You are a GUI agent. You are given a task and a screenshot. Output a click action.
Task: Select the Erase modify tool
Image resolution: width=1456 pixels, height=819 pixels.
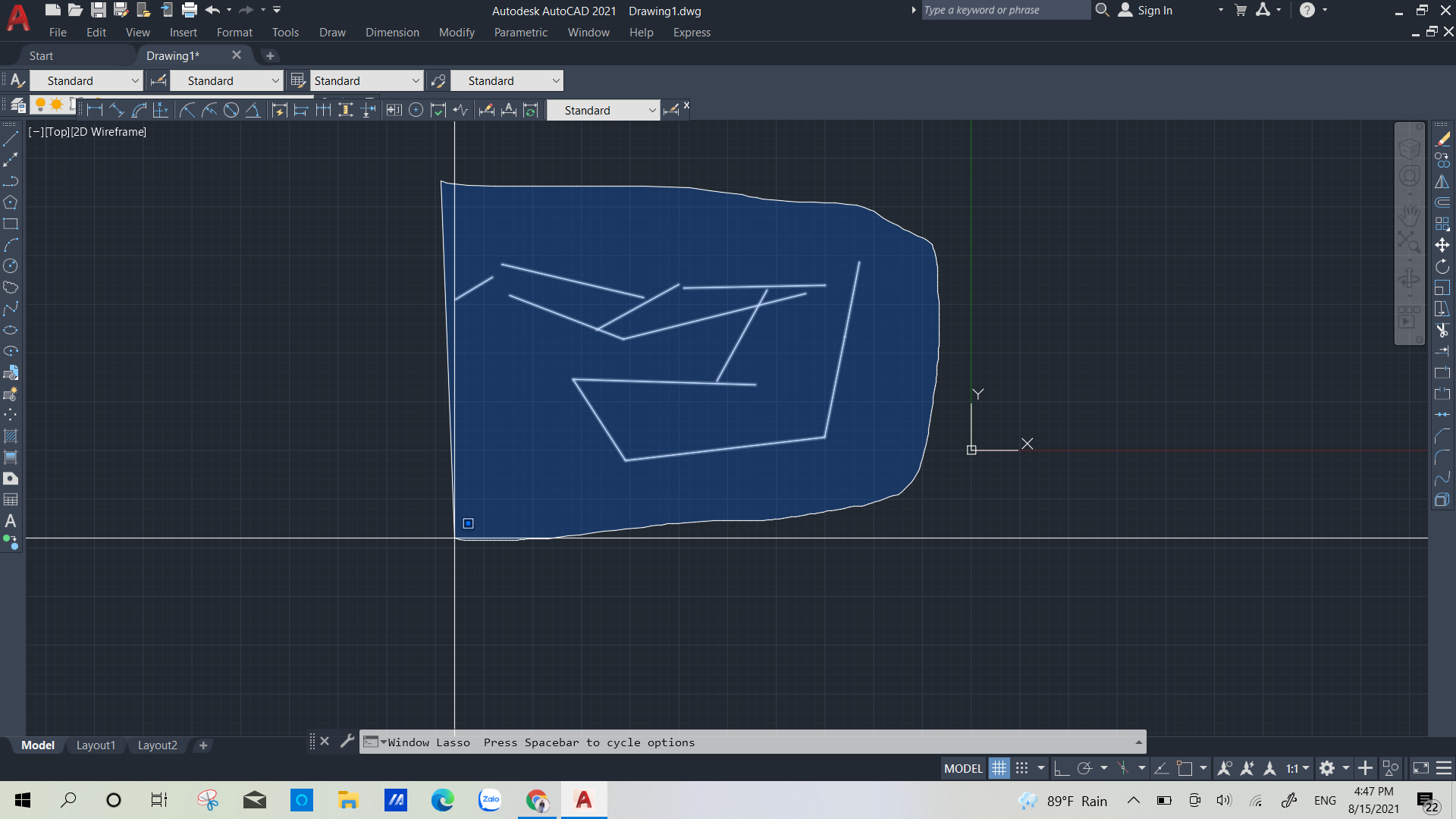click(x=1442, y=139)
